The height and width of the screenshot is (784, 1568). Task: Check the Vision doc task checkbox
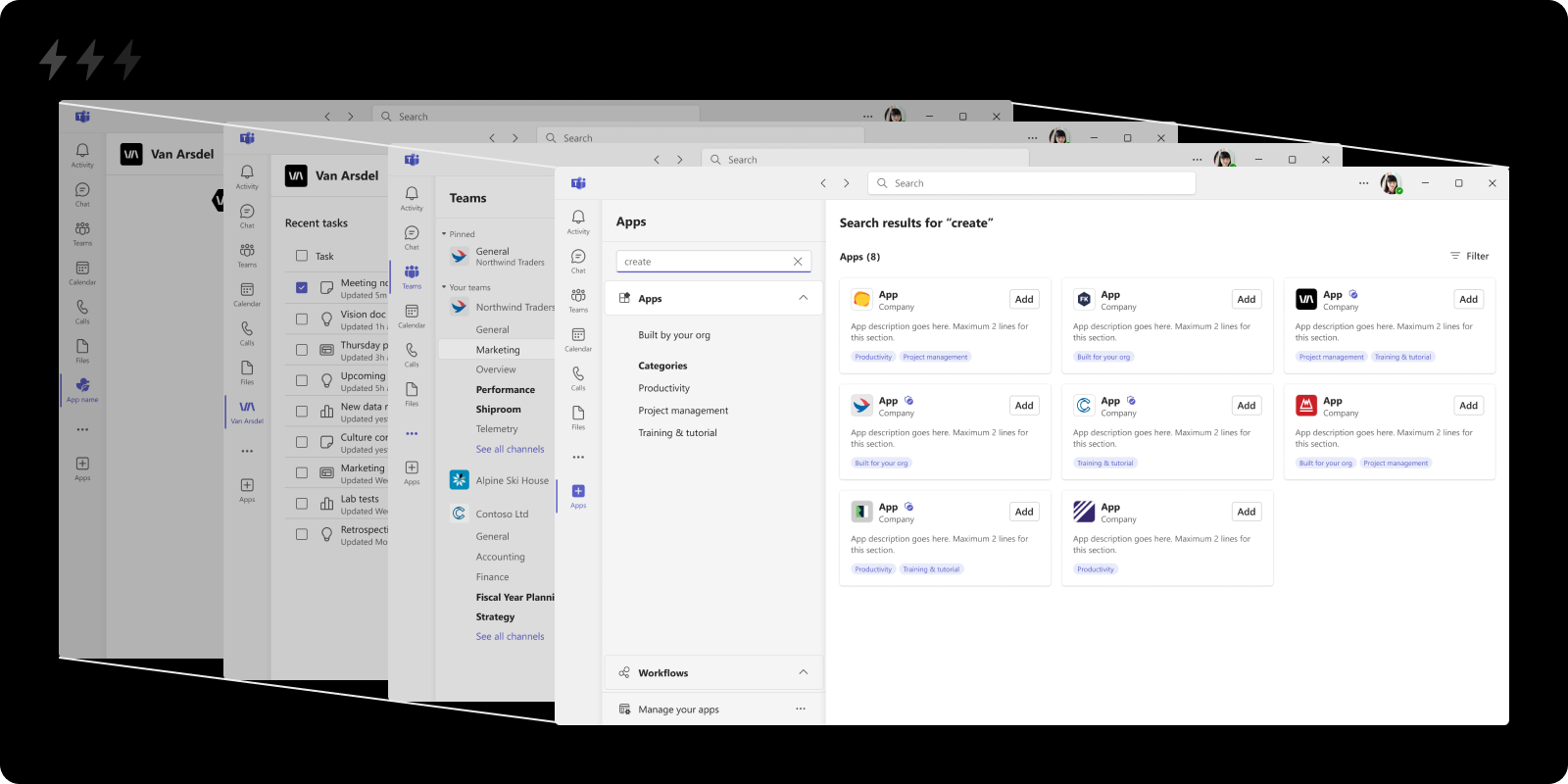click(302, 319)
